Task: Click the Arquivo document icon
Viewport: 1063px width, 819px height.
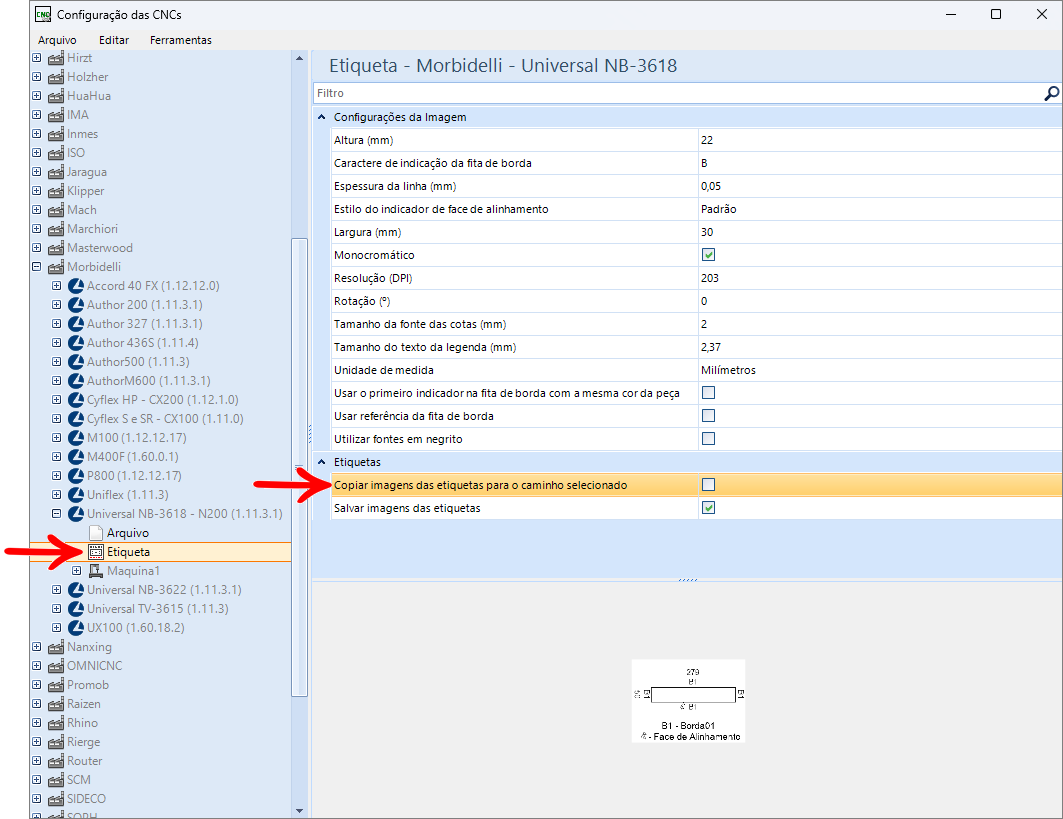Action: coord(96,533)
